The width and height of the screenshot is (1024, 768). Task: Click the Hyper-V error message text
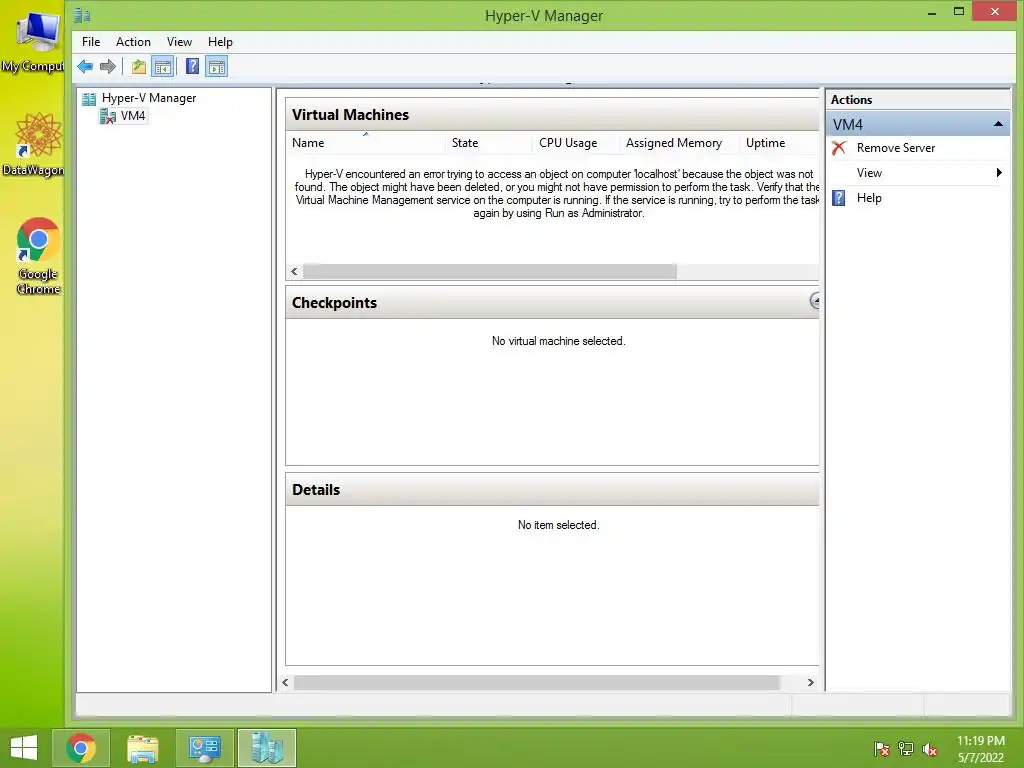pyautogui.click(x=558, y=193)
